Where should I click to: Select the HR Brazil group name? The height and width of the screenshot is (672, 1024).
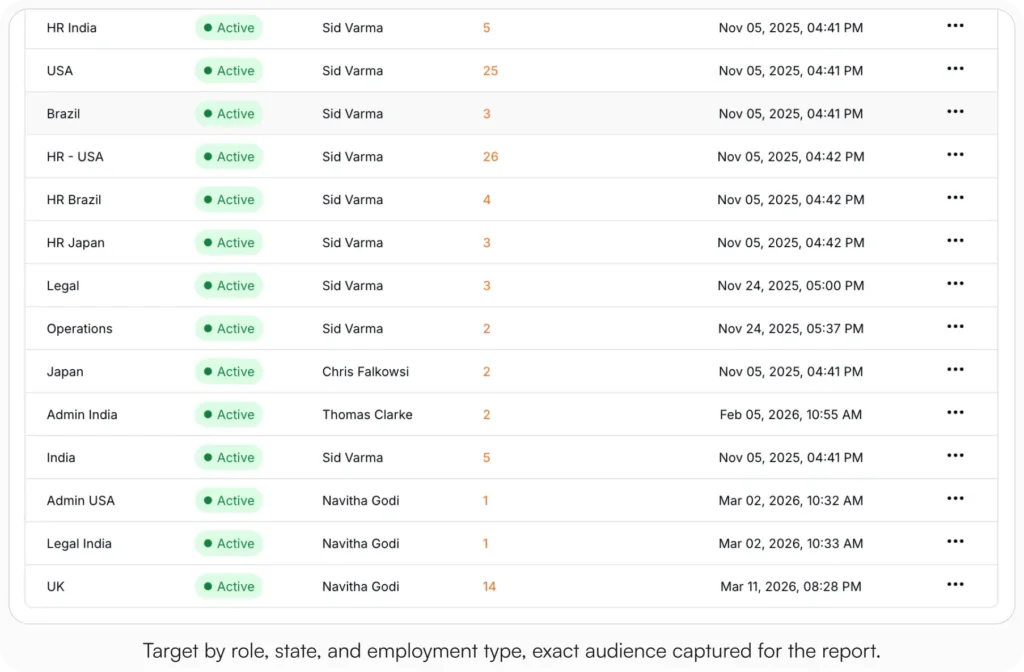pyautogui.click(x=74, y=200)
